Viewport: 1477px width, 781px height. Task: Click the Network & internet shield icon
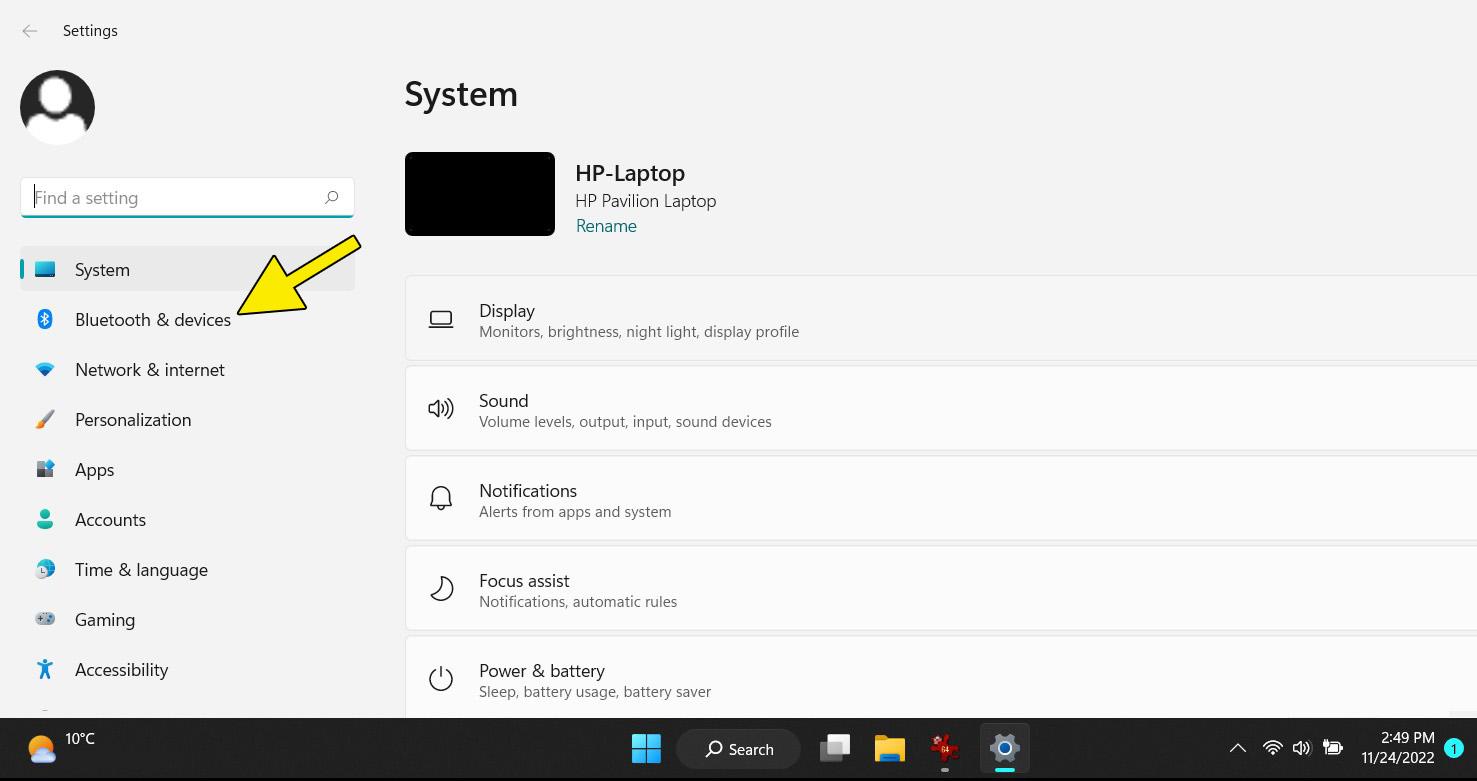tap(45, 369)
